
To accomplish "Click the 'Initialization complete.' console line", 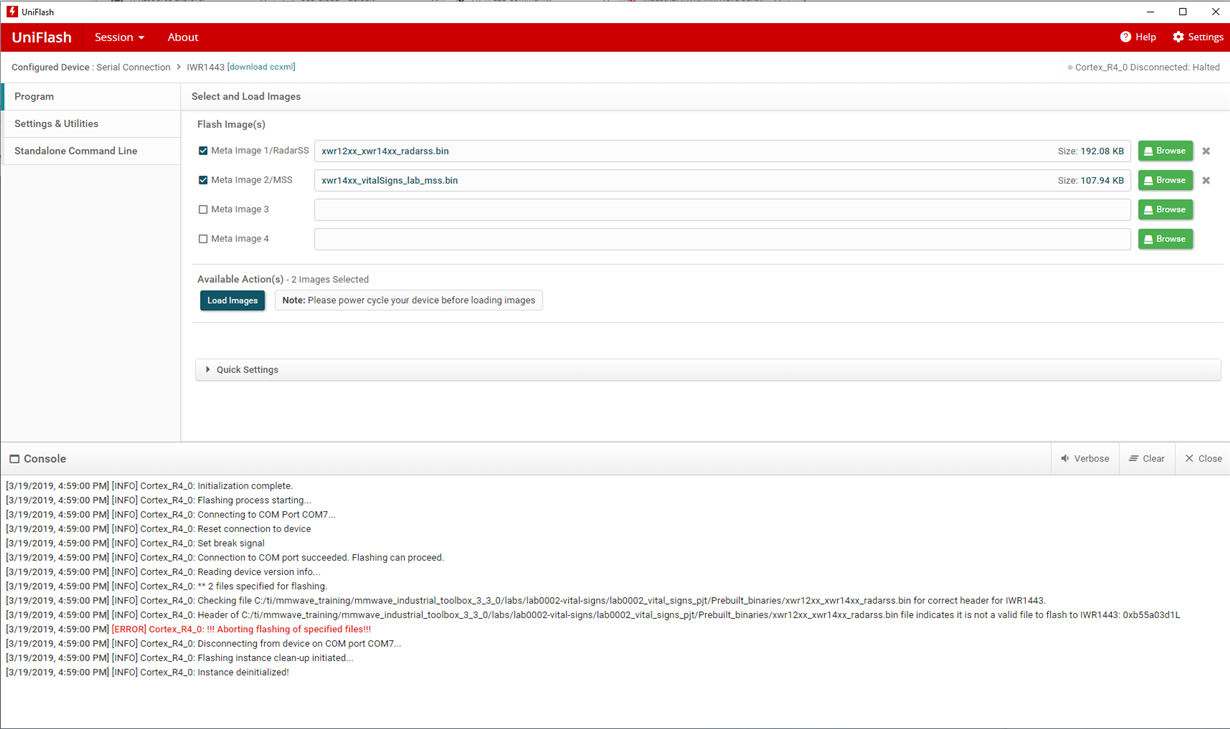I will coord(149,486).
